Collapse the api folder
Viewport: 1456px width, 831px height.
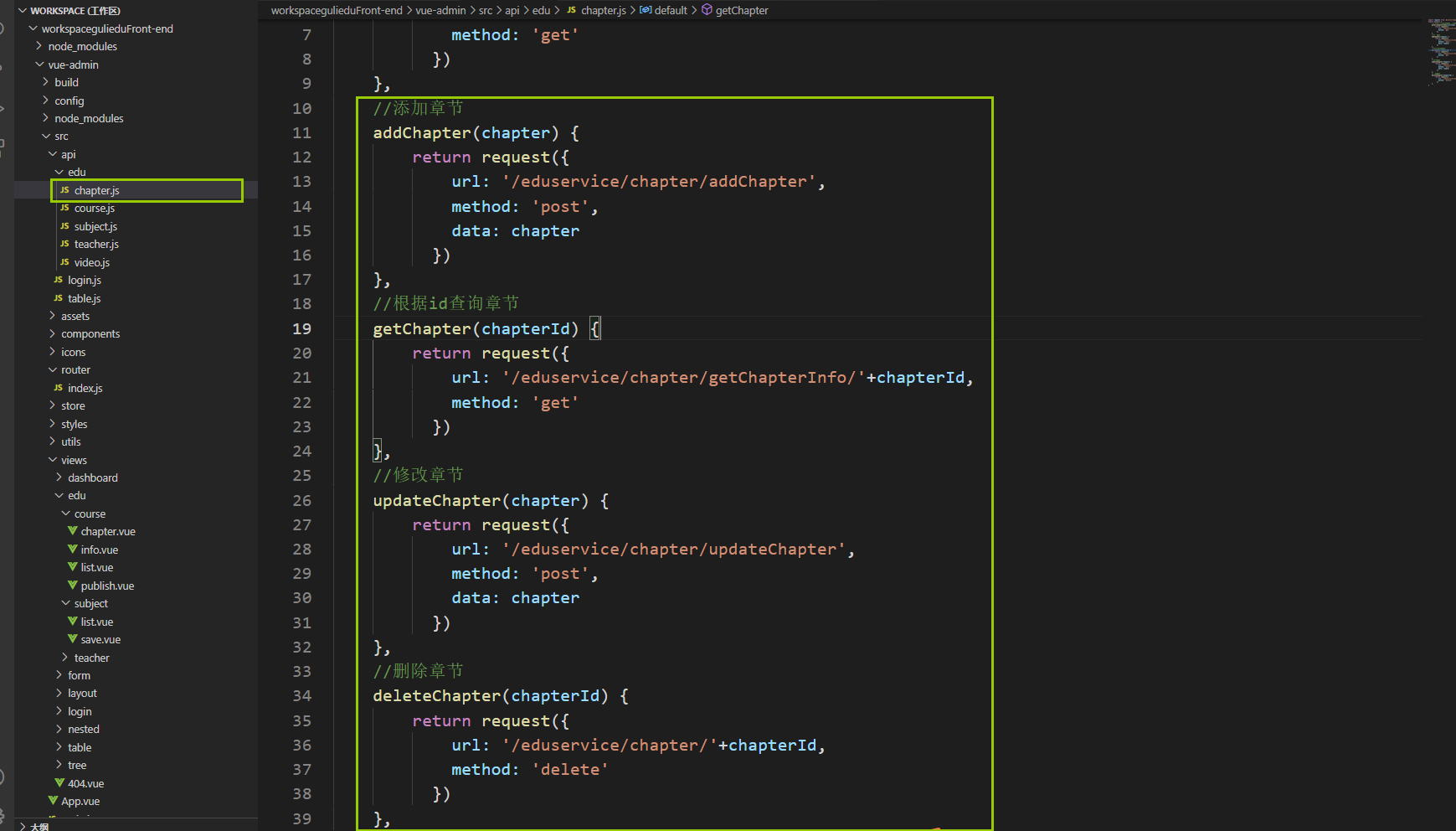(x=53, y=154)
